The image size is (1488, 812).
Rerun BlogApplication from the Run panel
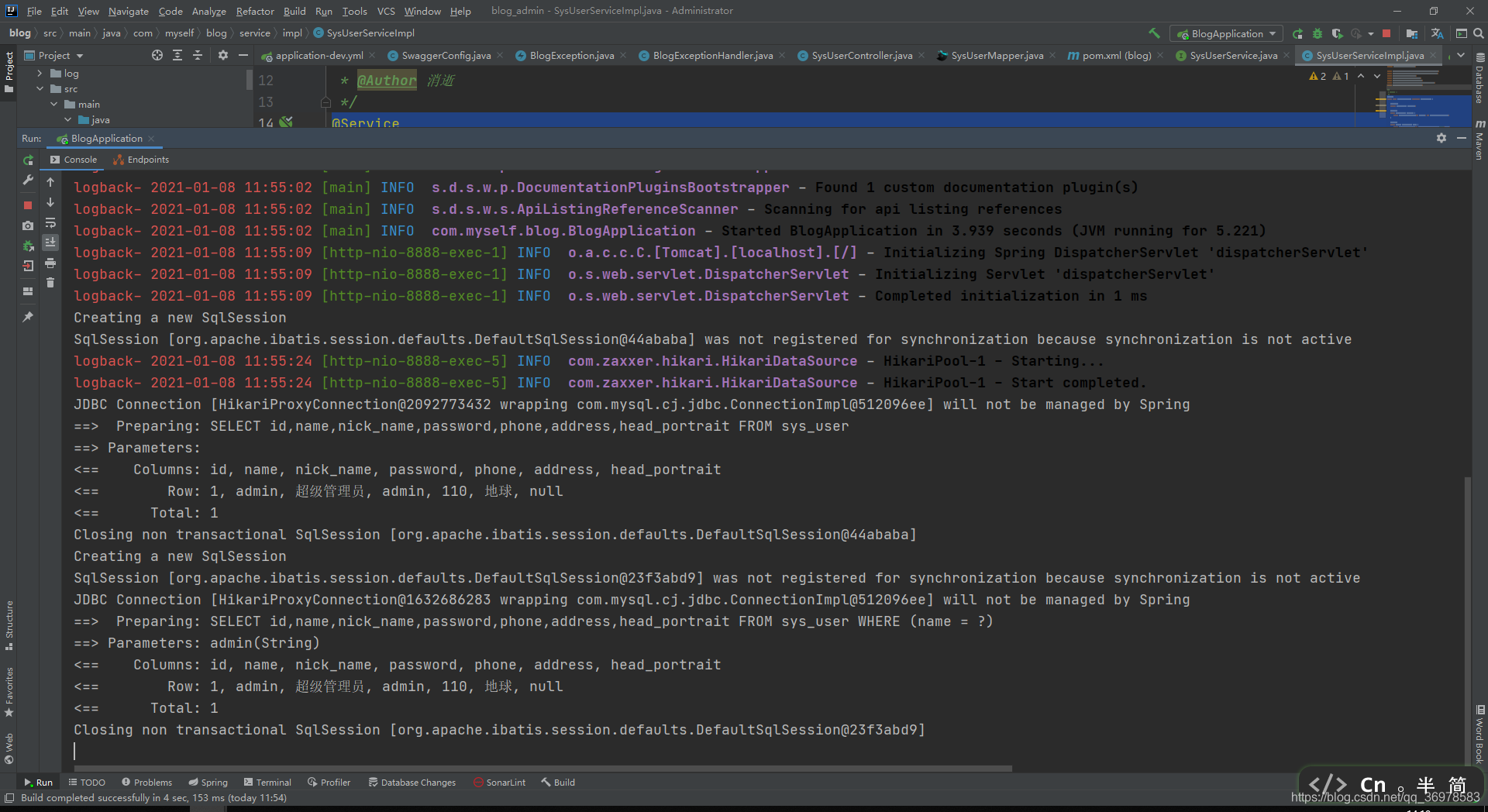point(28,160)
